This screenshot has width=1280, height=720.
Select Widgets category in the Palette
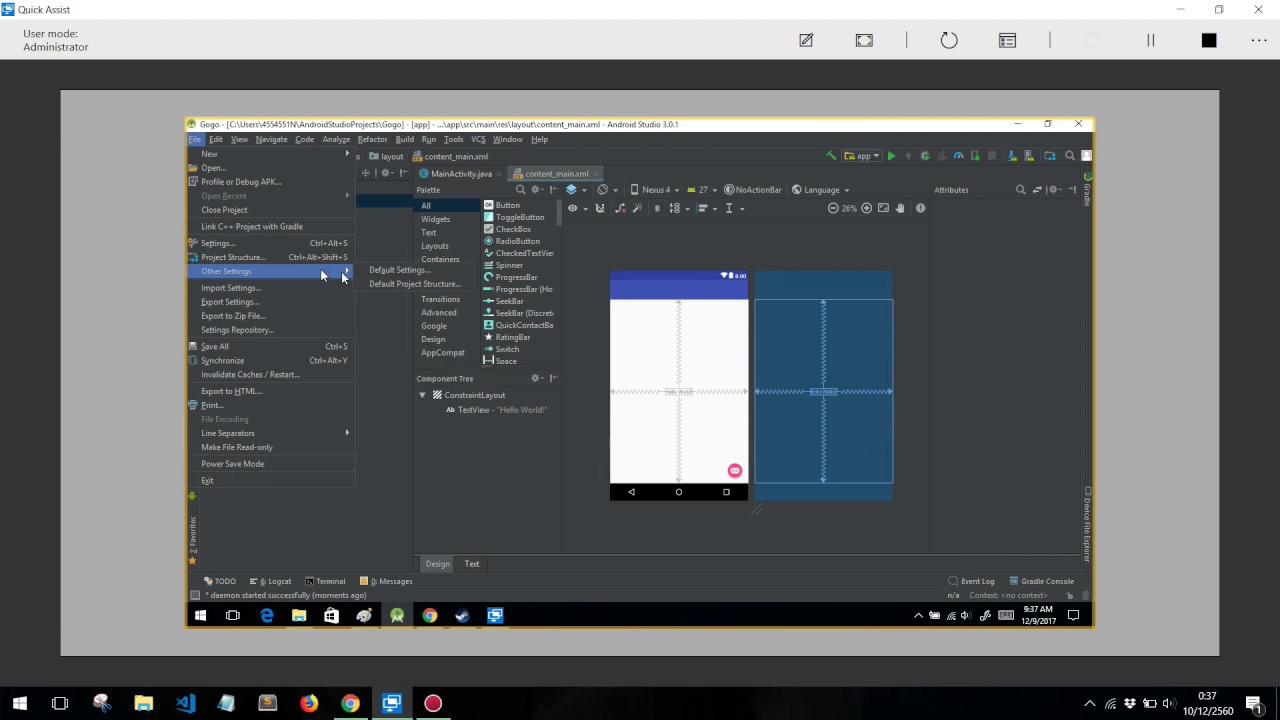click(435, 219)
